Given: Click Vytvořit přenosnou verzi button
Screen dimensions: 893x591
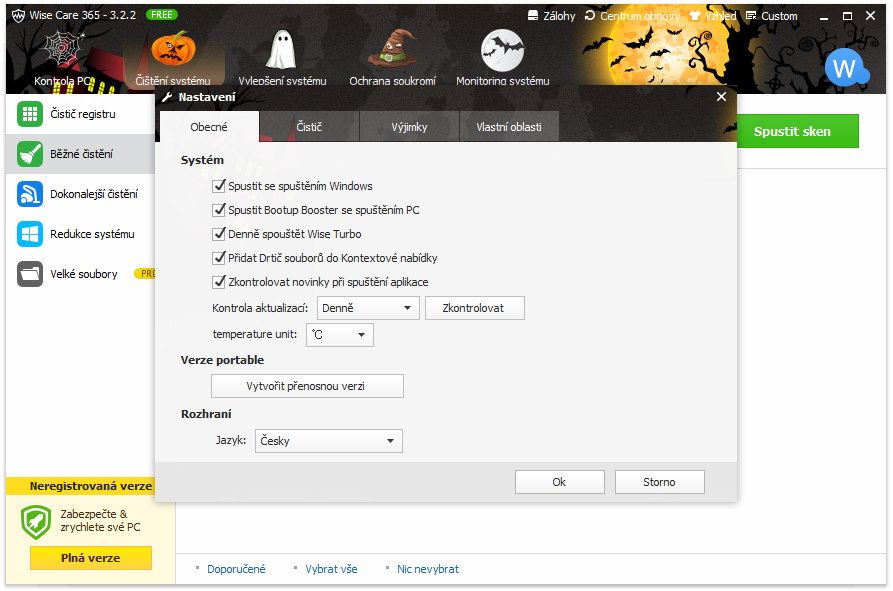Looking at the screenshot, I should pyautogui.click(x=307, y=386).
